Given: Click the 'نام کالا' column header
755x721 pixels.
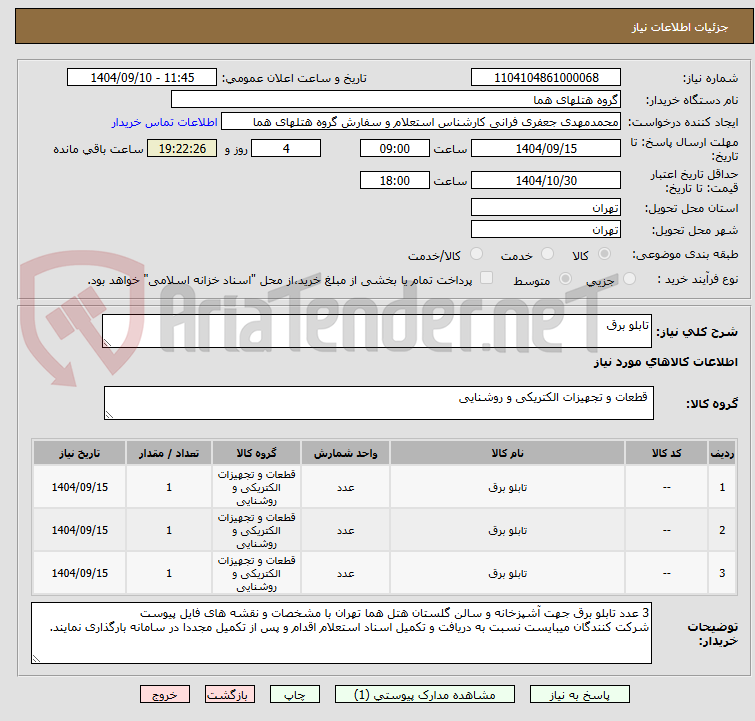Looking at the screenshot, I should click(508, 453).
